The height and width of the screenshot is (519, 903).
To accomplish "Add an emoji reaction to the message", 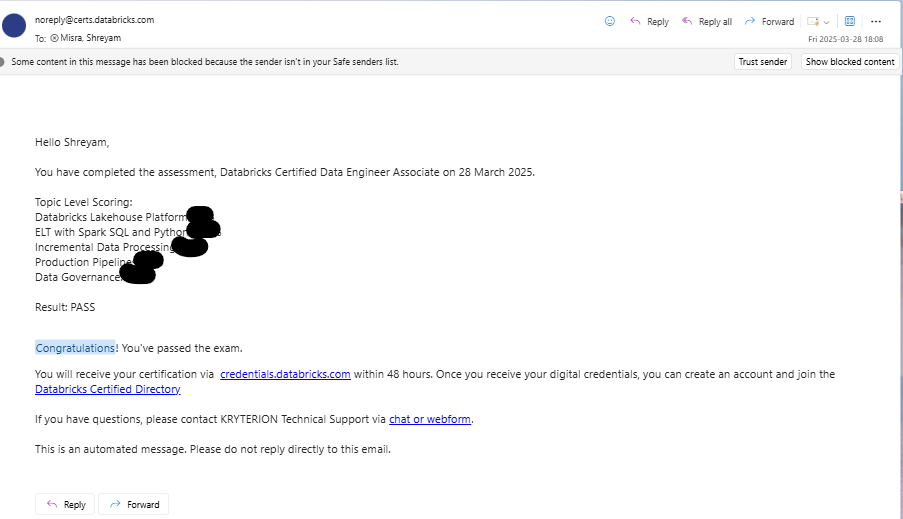I will (x=610, y=21).
